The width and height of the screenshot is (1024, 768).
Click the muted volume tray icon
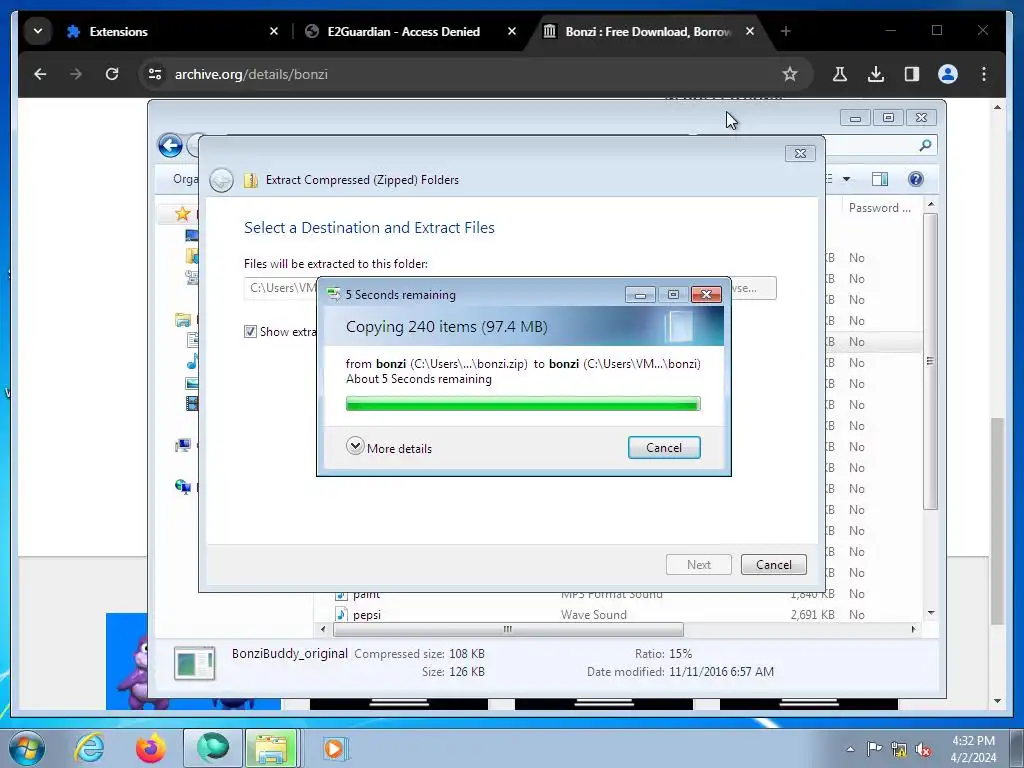coord(923,749)
